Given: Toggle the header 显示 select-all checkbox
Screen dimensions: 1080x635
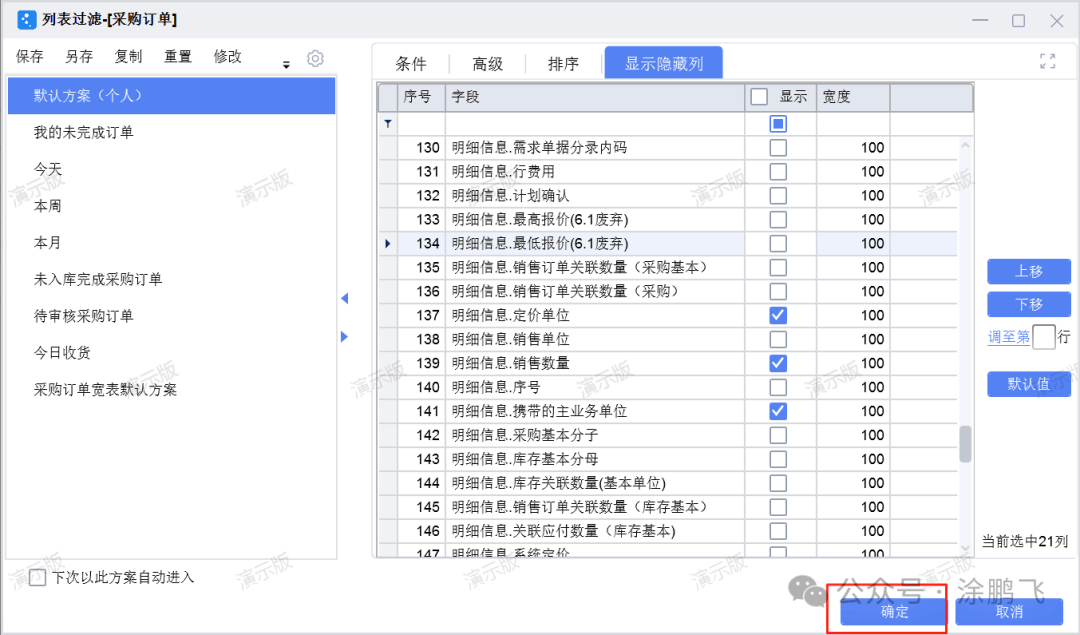Looking at the screenshot, I should point(760,97).
